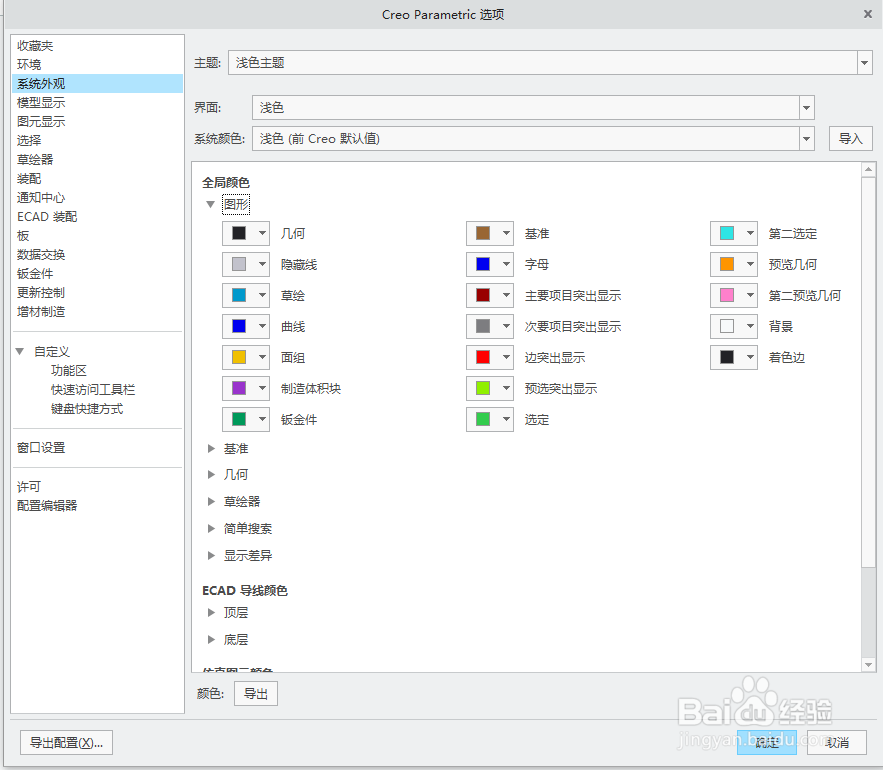Open the sidebar 钣金件 category
Screen dimensions: 883x770
pyautogui.click(x=35, y=274)
